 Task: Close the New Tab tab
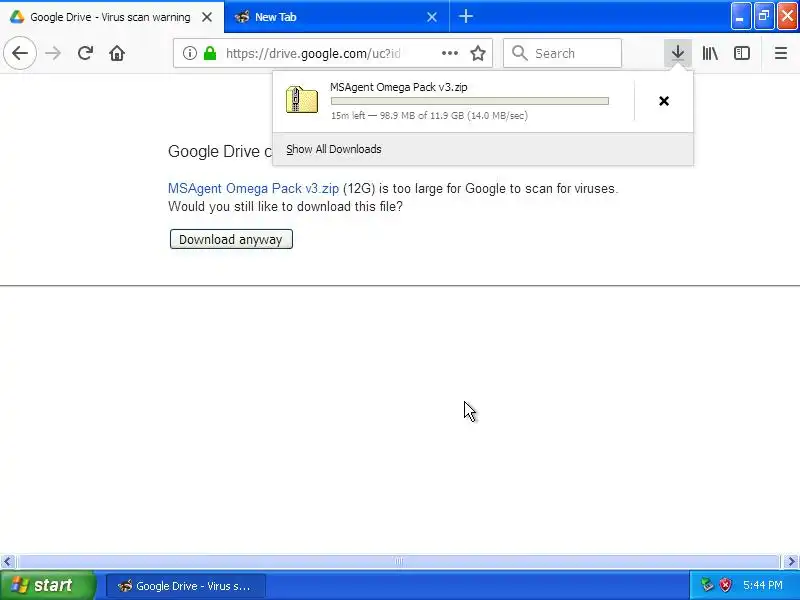tap(432, 17)
